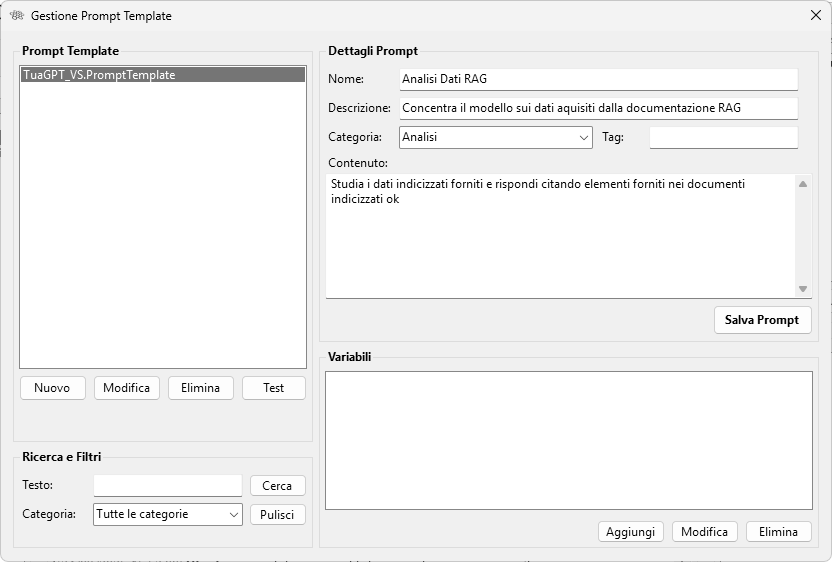Click the Testo search field
832x562 pixels.
pyautogui.click(x=168, y=486)
